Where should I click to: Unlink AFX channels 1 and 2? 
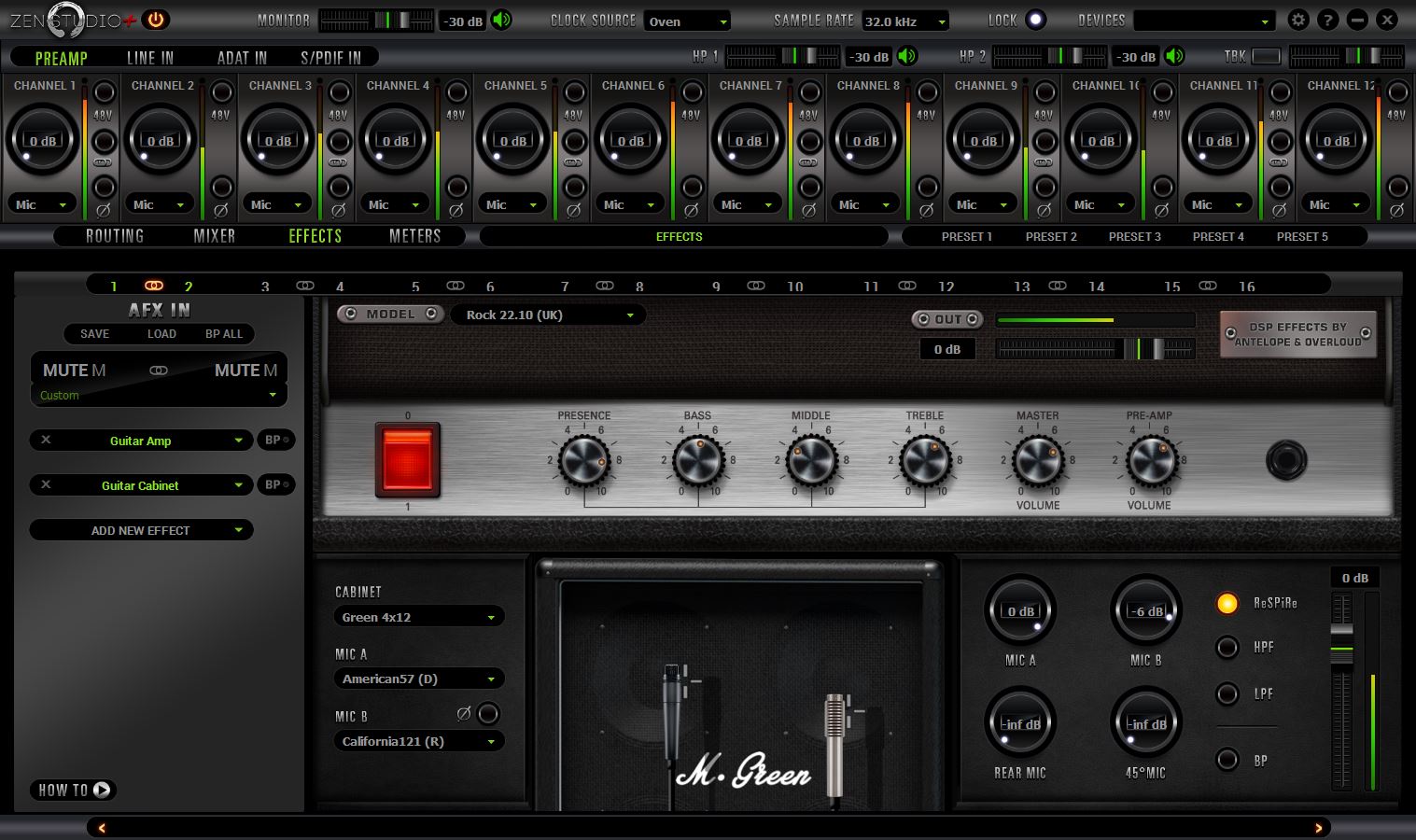(x=154, y=286)
